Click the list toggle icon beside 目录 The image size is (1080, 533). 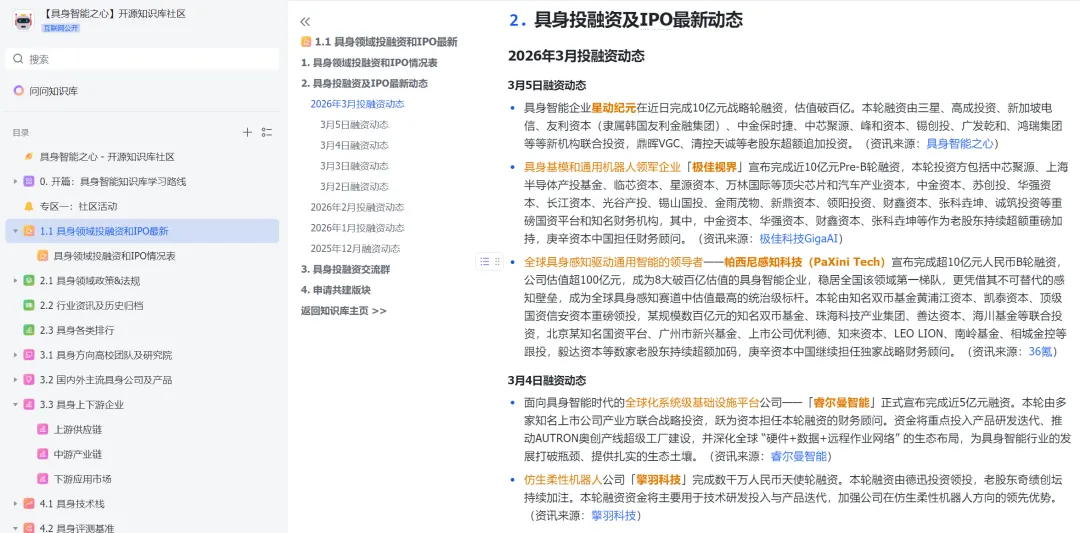[267, 132]
